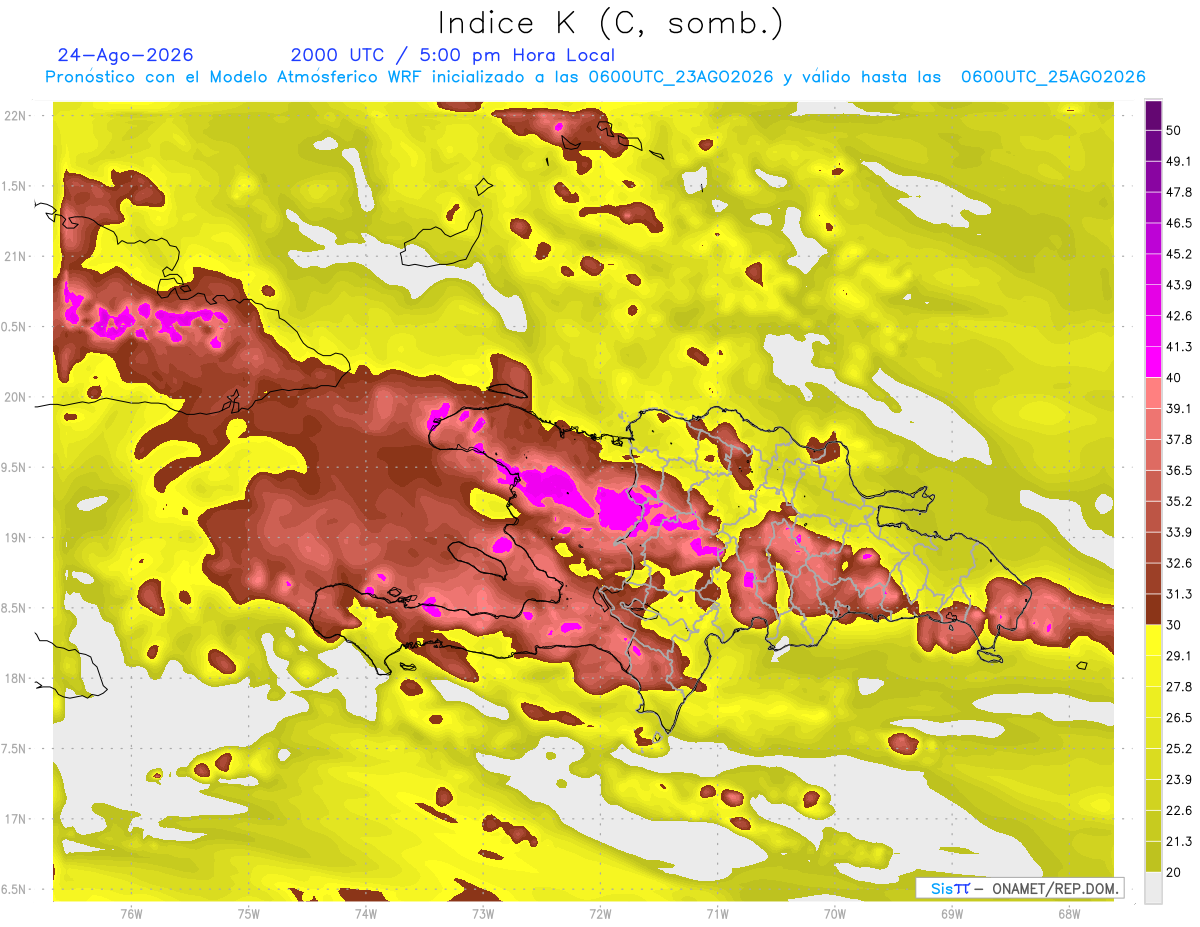
Task: Click the longitude axis label '69W'
Action: (952, 914)
